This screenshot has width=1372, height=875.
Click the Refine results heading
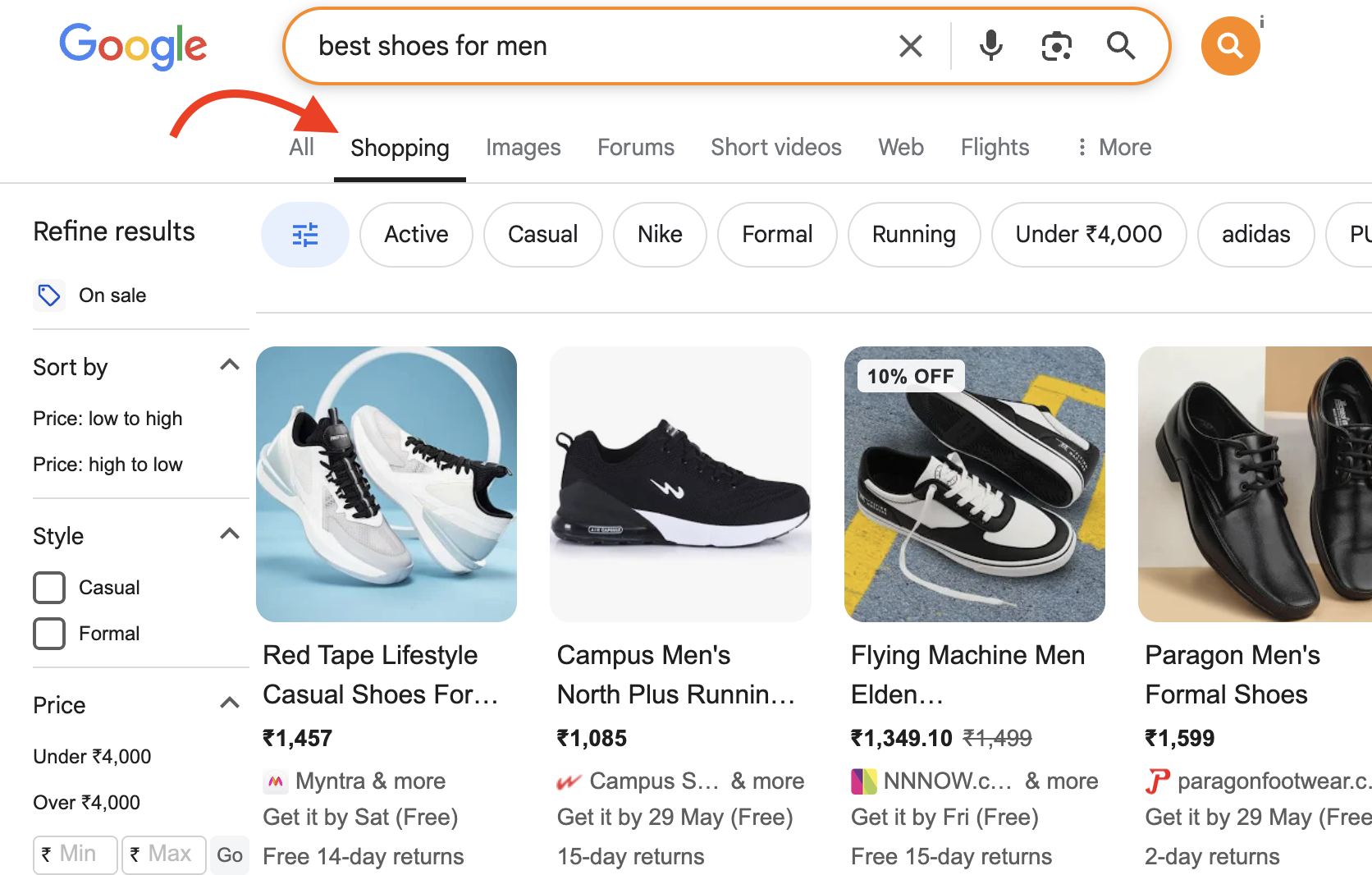114,231
